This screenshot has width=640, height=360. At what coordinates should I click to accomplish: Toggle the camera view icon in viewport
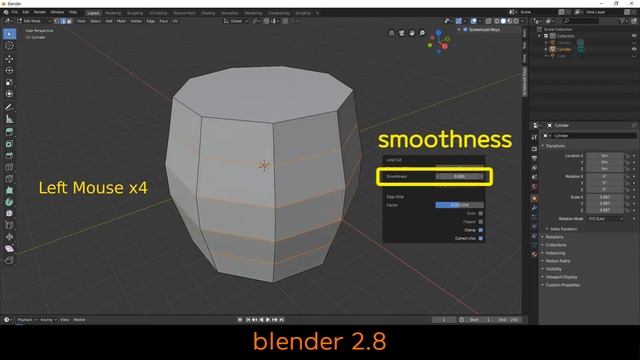402,33
